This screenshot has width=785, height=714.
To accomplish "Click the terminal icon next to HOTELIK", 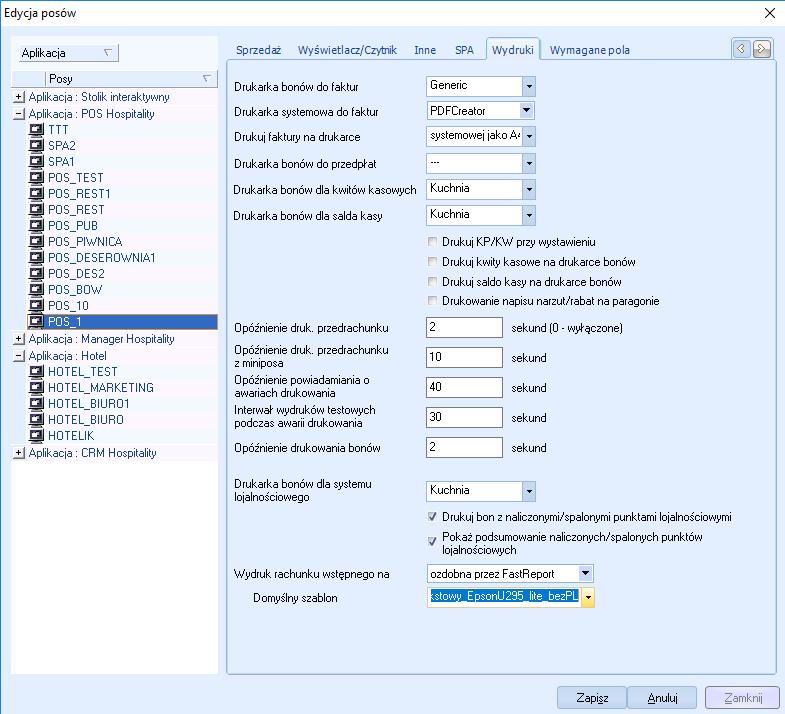I will click(36, 437).
